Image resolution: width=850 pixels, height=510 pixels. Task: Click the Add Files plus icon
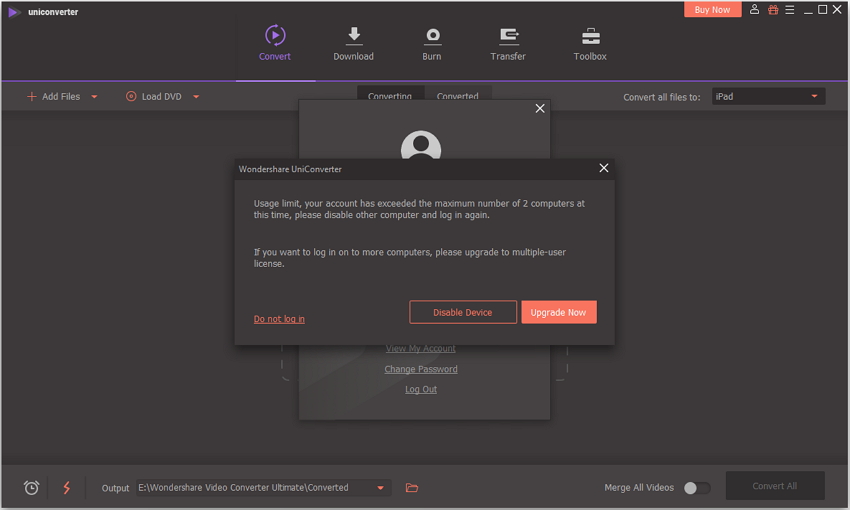(31, 96)
